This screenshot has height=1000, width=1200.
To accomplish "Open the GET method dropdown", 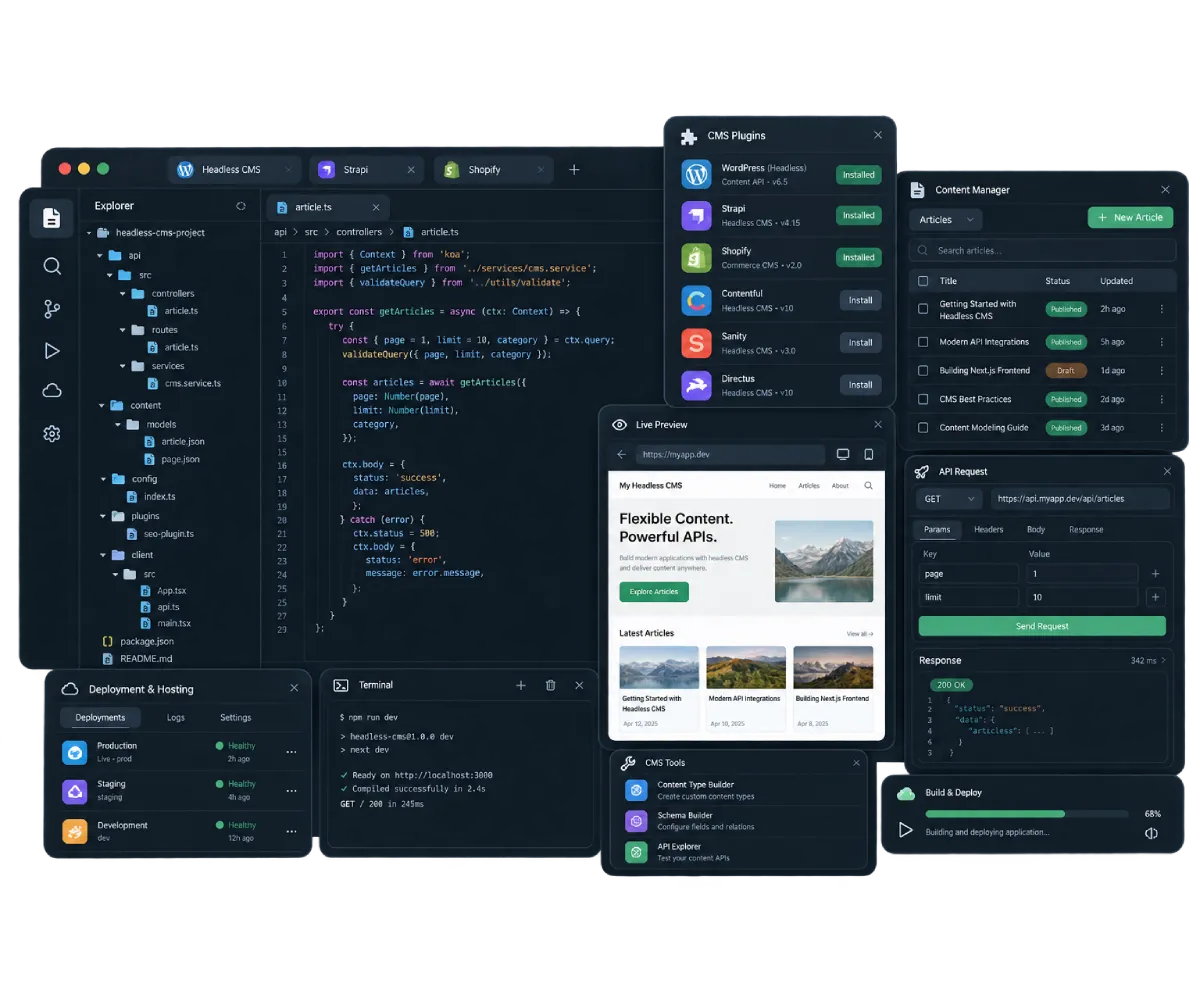I will click(950, 498).
